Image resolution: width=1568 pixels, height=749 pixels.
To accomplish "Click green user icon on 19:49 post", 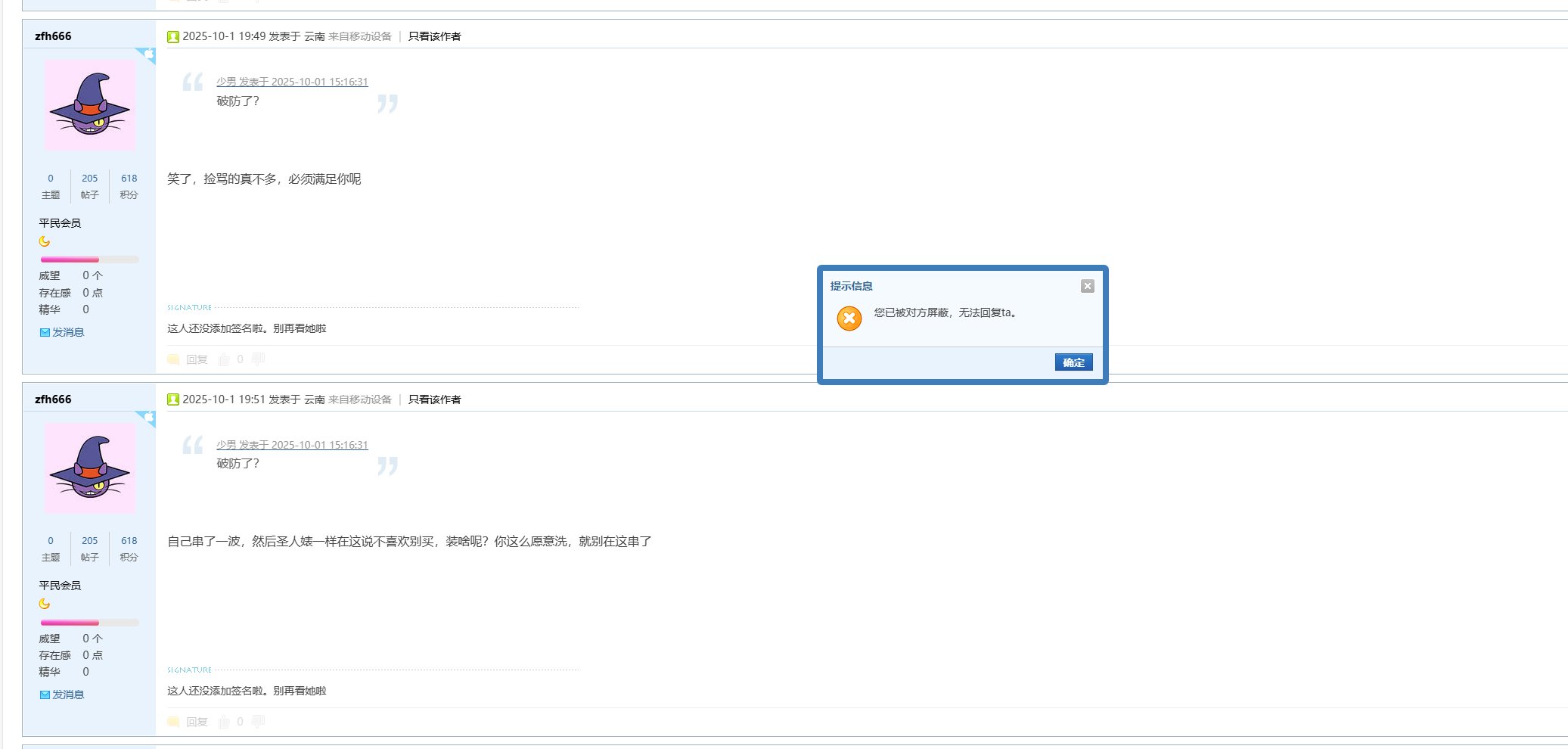I will (173, 36).
